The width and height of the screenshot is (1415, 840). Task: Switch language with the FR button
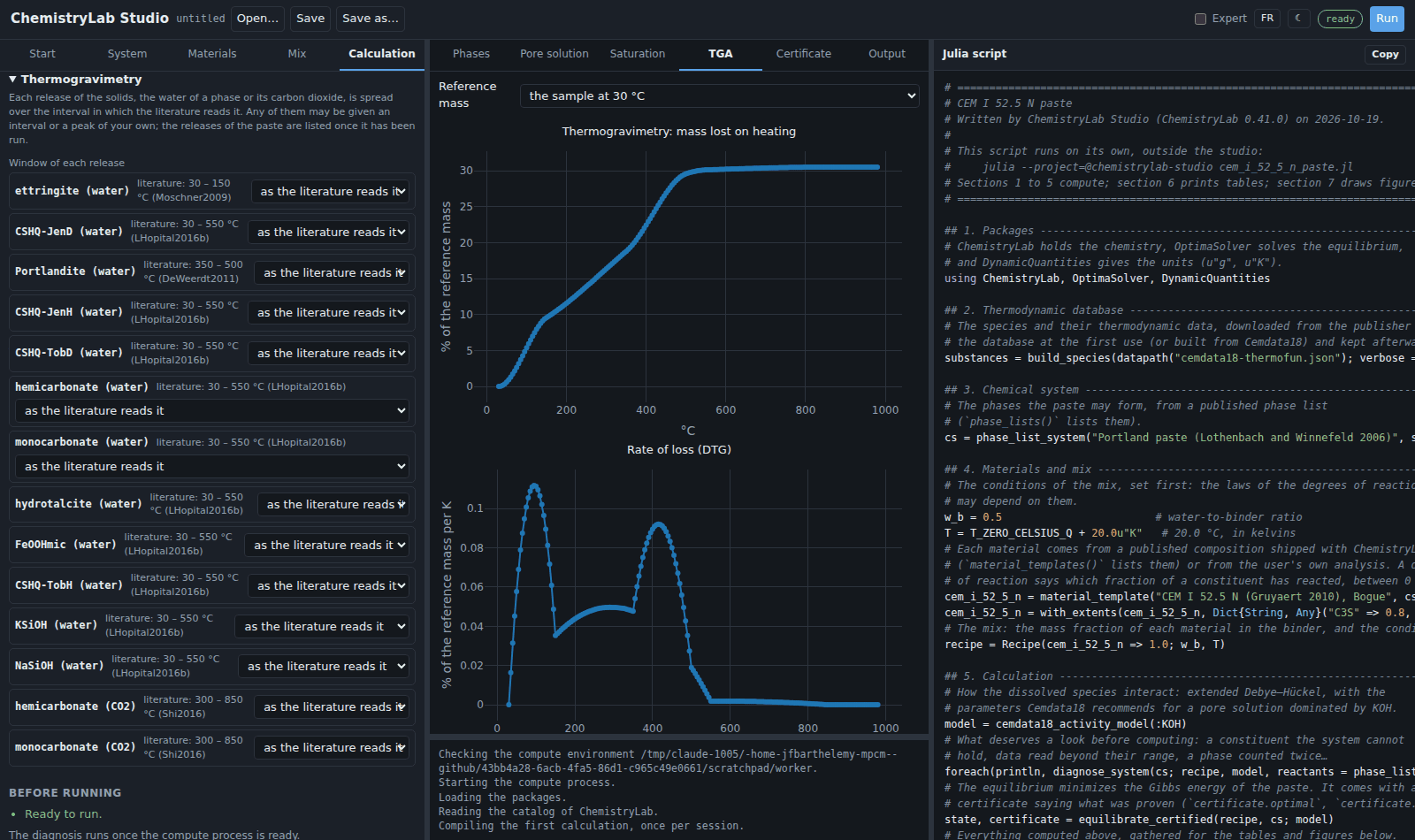[1267, 18]
